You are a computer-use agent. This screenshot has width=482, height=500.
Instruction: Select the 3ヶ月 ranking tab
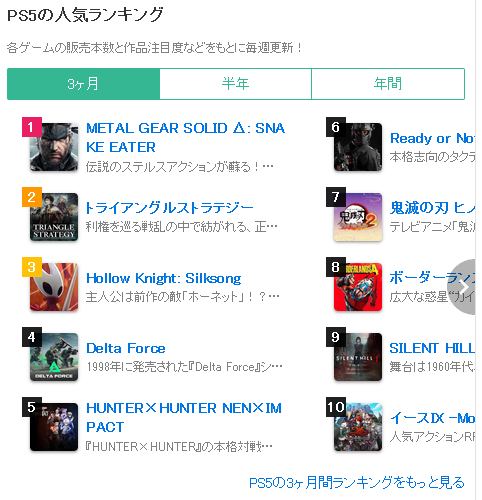(83, 84)
